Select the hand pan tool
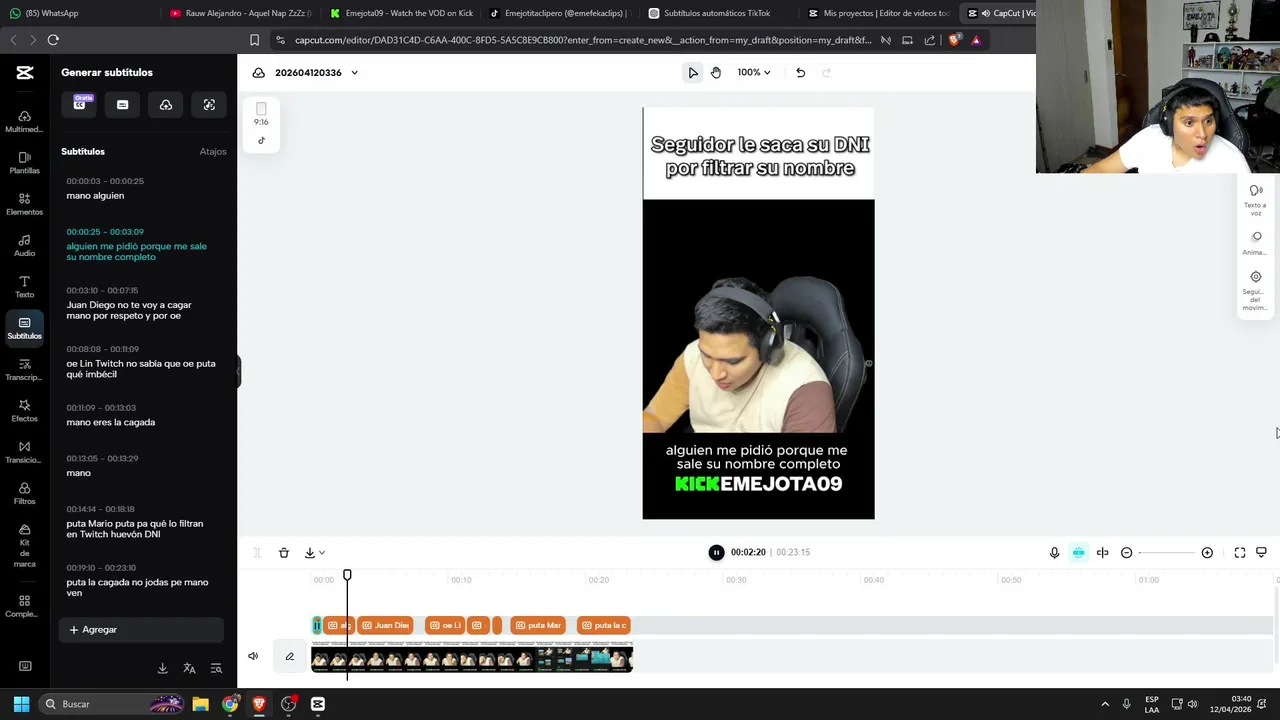This screenshot has height=720, width=1280. [716, 72]
